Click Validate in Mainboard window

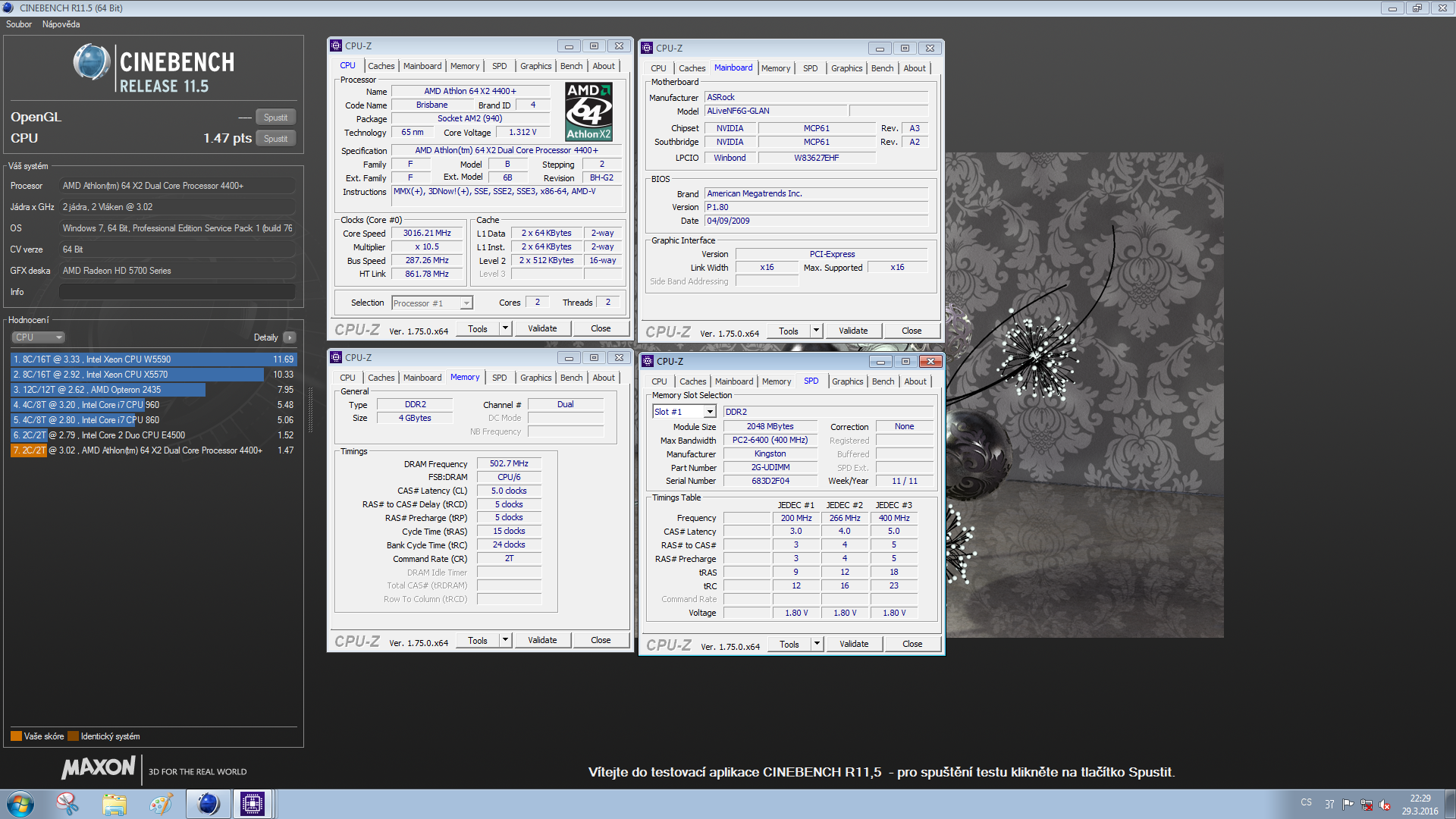(x=853, y=331)
